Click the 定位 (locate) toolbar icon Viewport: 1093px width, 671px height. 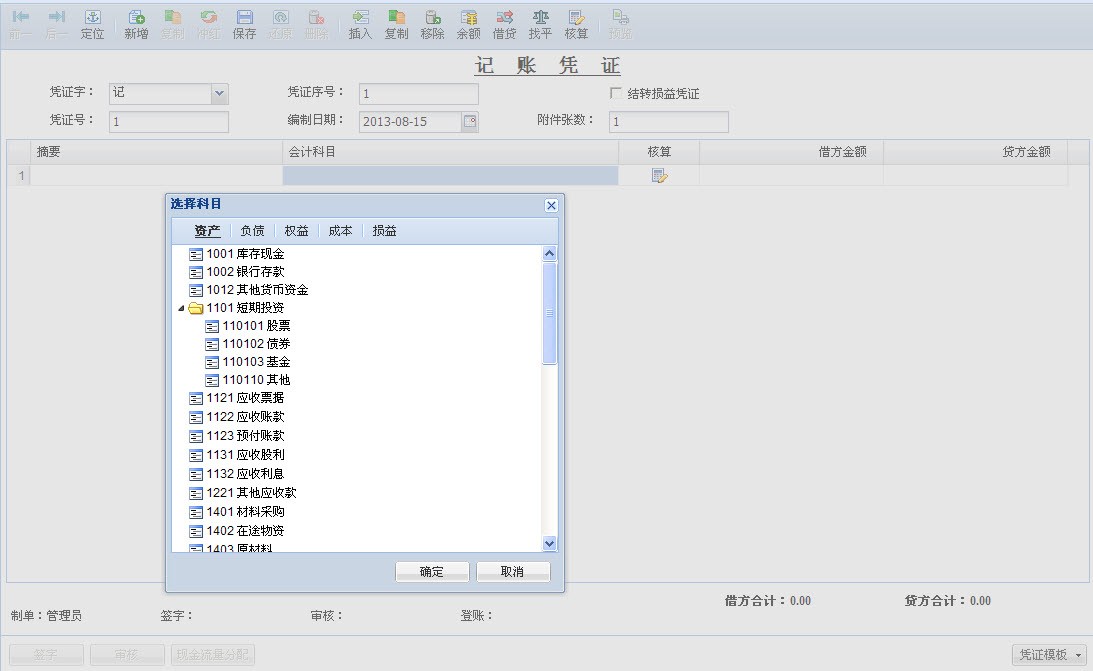[92, 24]
